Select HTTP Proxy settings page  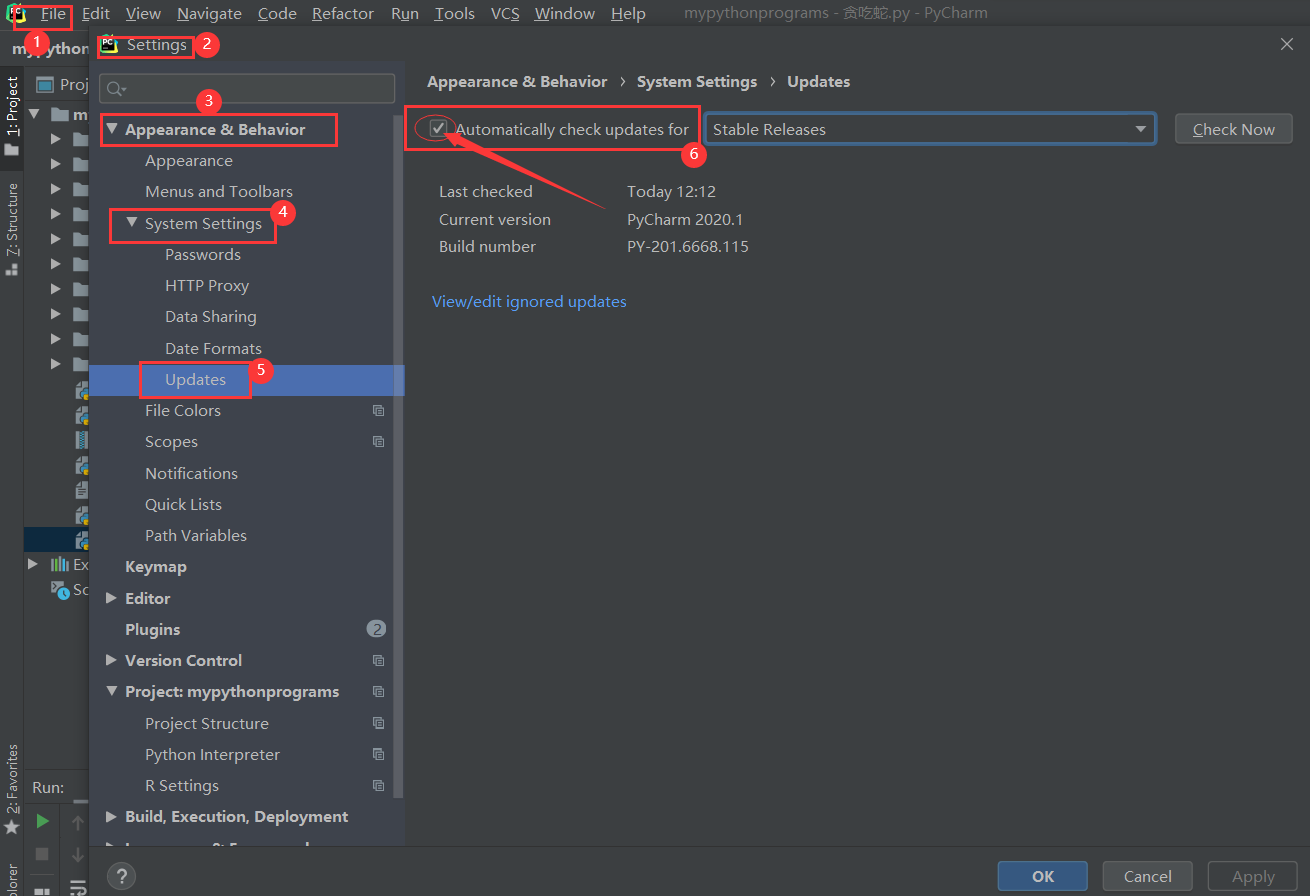pyautogui.click(x=207, y=286)
